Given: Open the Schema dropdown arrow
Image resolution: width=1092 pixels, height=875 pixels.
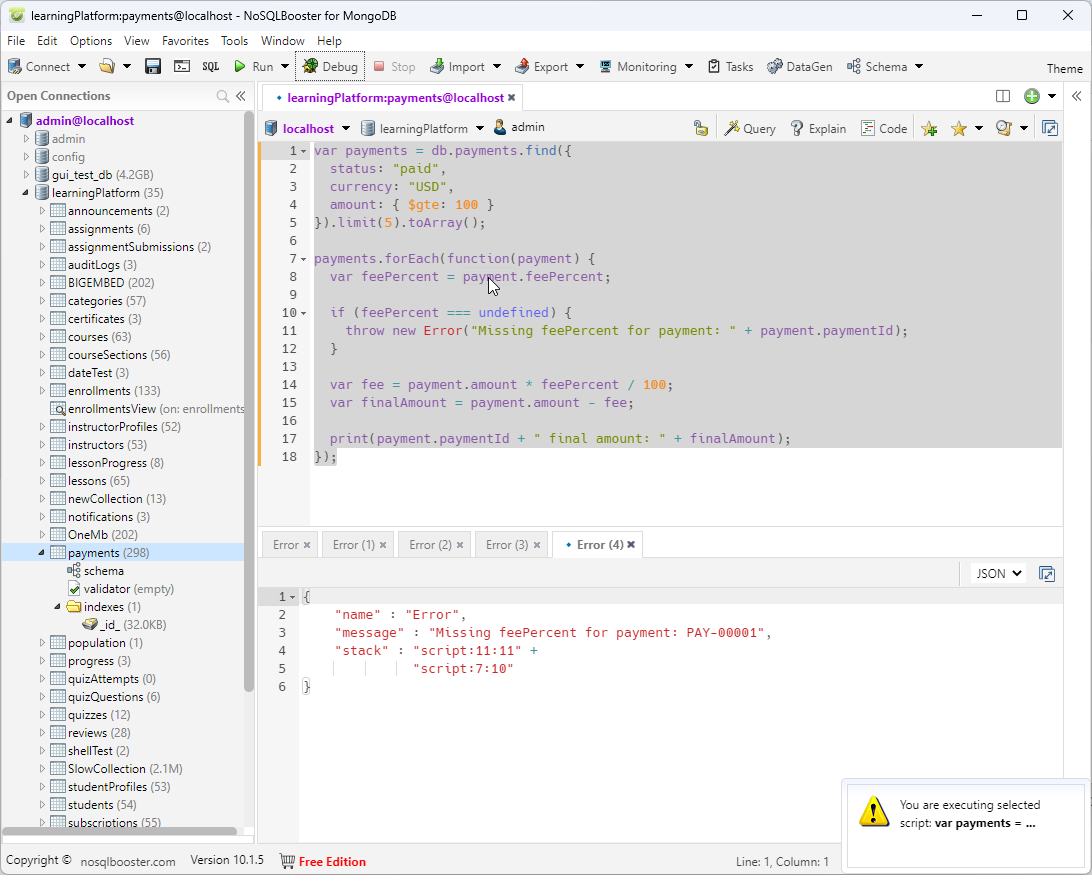Looking at the screenshot, I should point(919,67).
